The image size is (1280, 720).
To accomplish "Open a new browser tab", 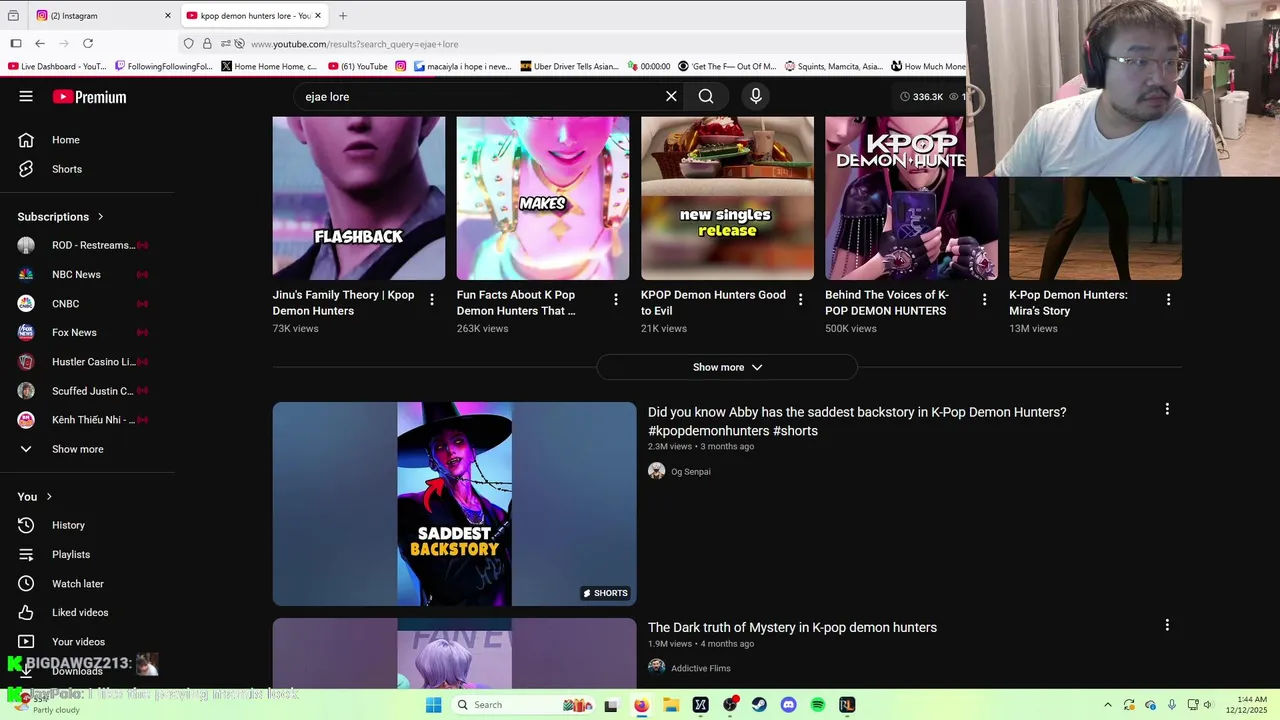I will click(343, 16).
